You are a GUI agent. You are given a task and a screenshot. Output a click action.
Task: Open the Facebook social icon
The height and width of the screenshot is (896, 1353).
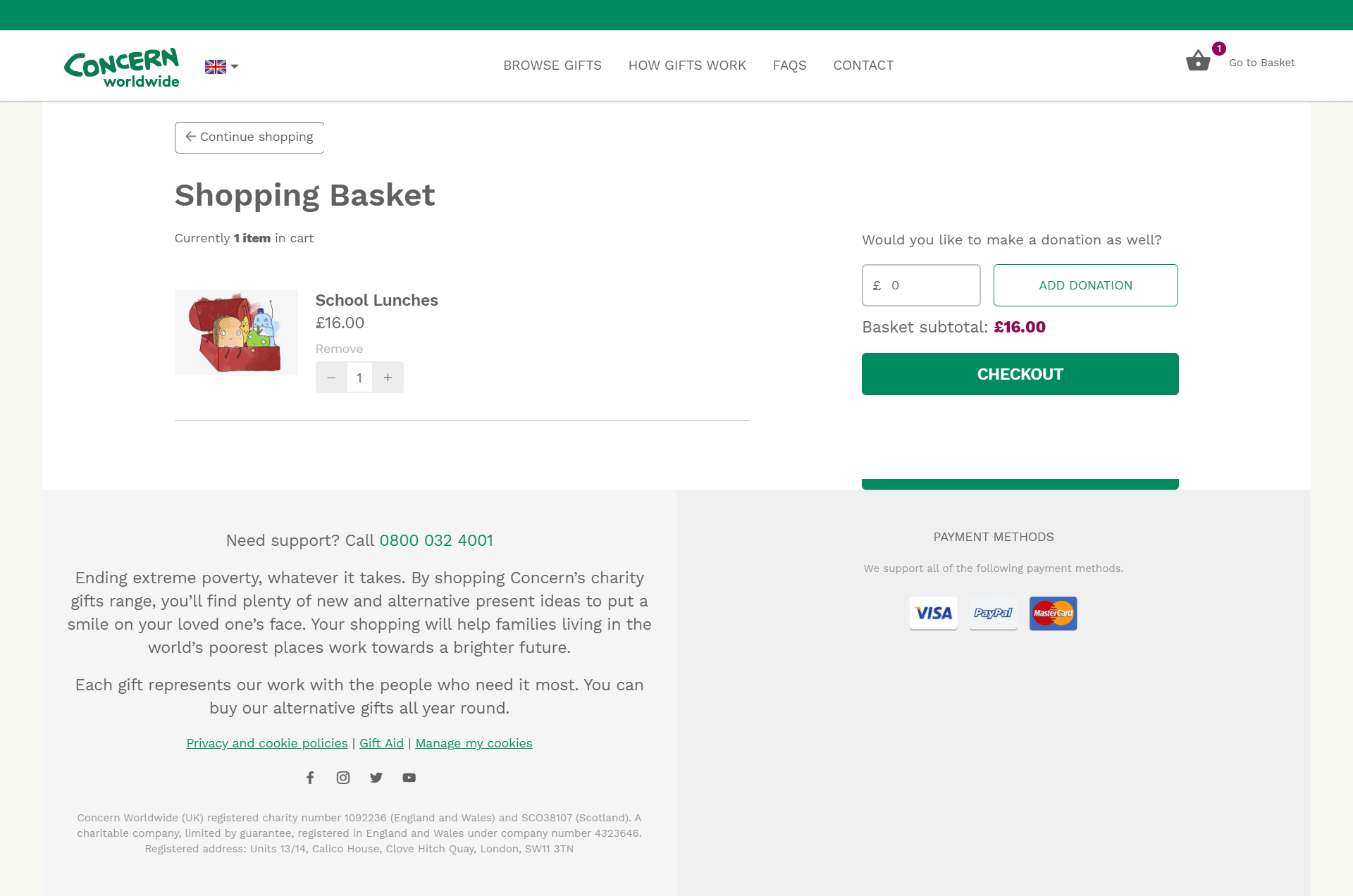(x=310, y=778)
